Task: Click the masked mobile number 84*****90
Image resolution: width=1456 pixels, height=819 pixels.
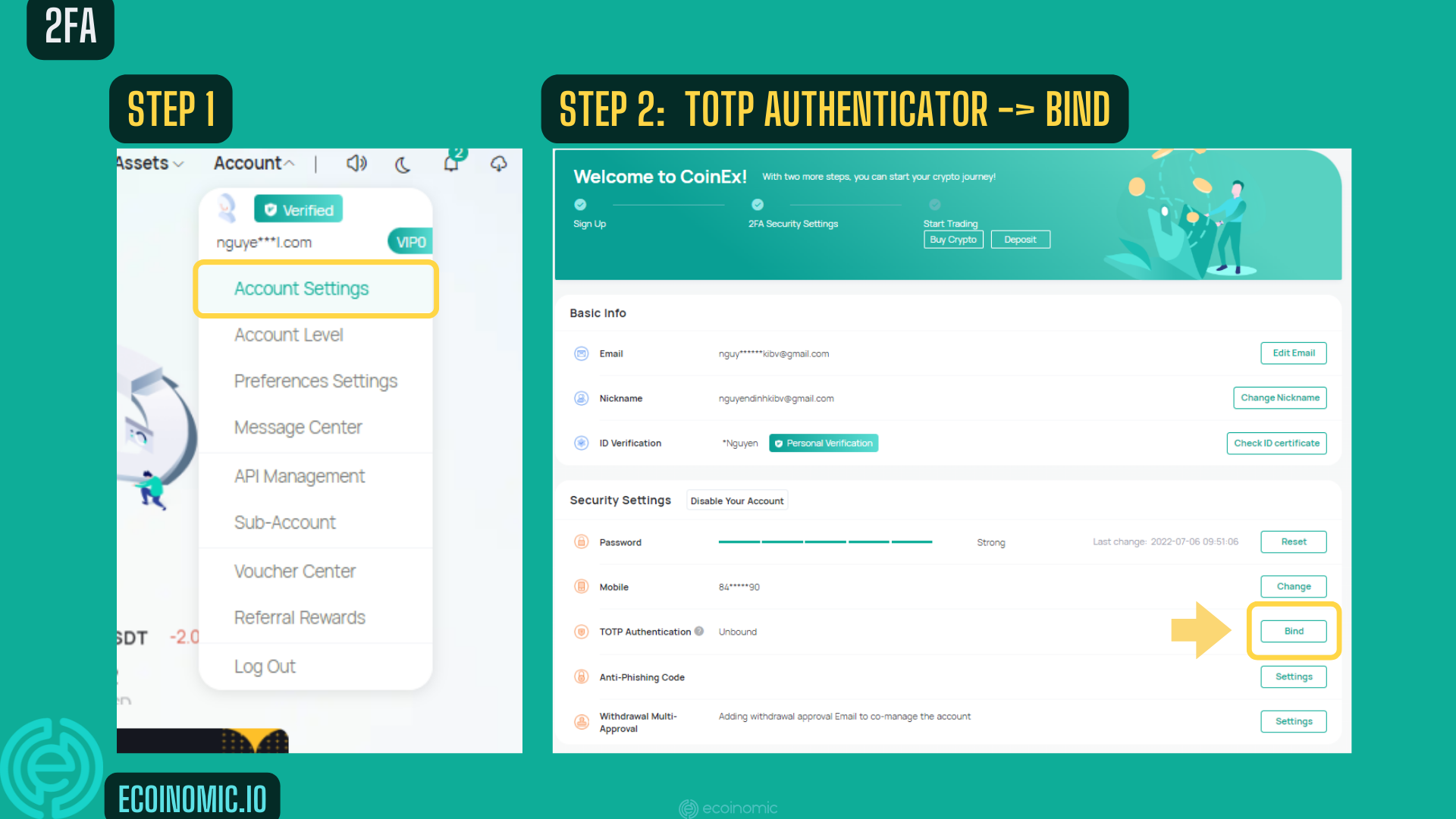Action: (739, 587)
